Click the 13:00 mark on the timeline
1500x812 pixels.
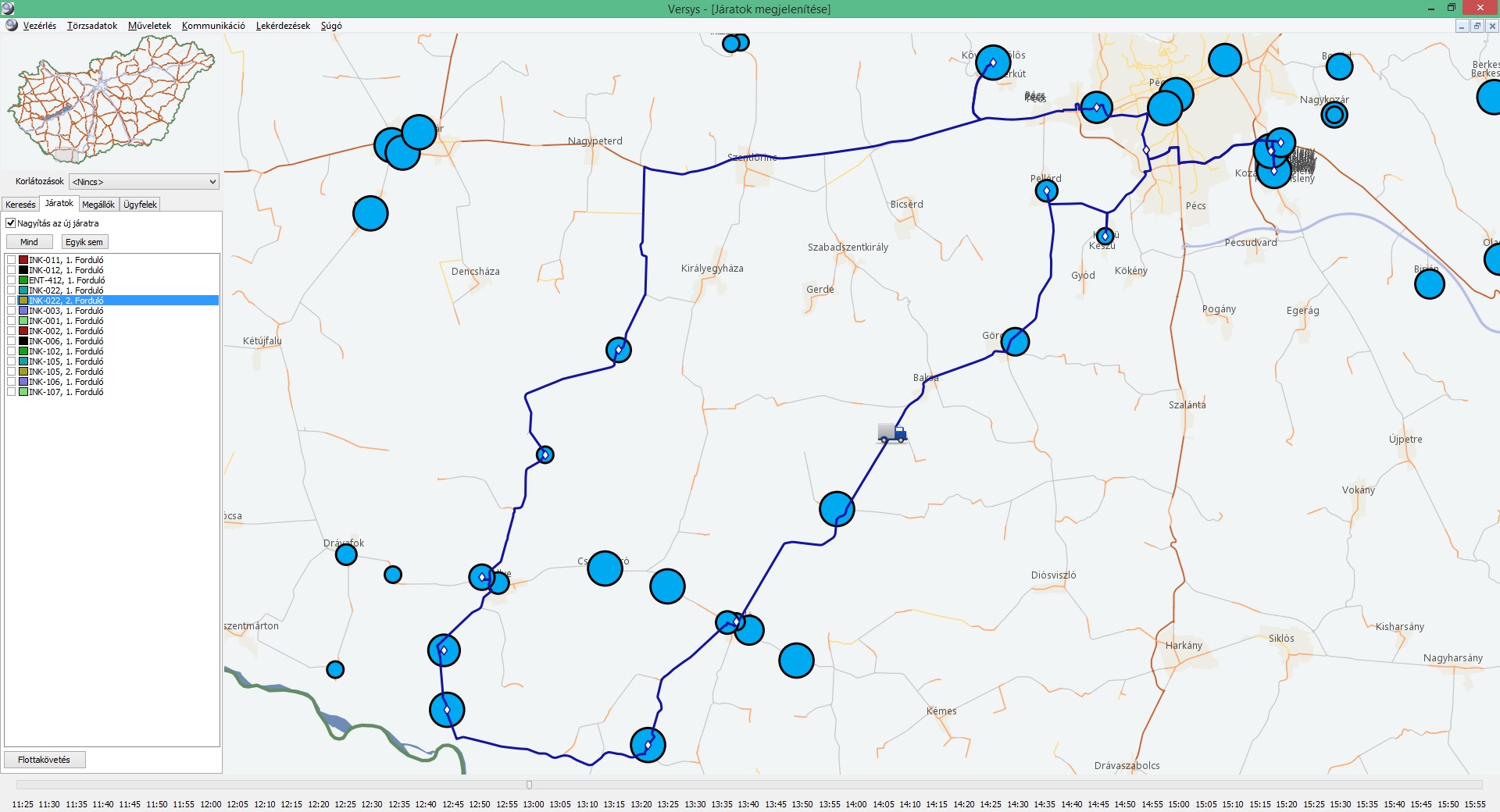coord(534,804)
